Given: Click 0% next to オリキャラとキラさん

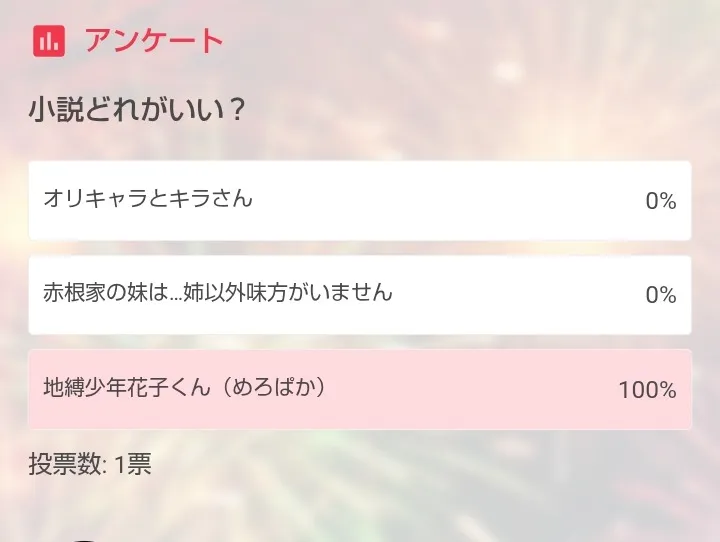Looking at the screenshot, I should point(660,201).
